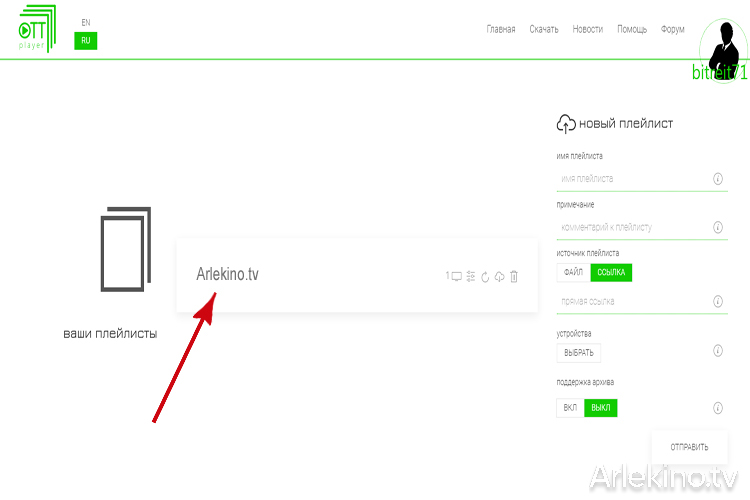Viewport: 750px width, 500px height.
Task: Turn archive support ВЫКЛ
Action: [601, 408]
